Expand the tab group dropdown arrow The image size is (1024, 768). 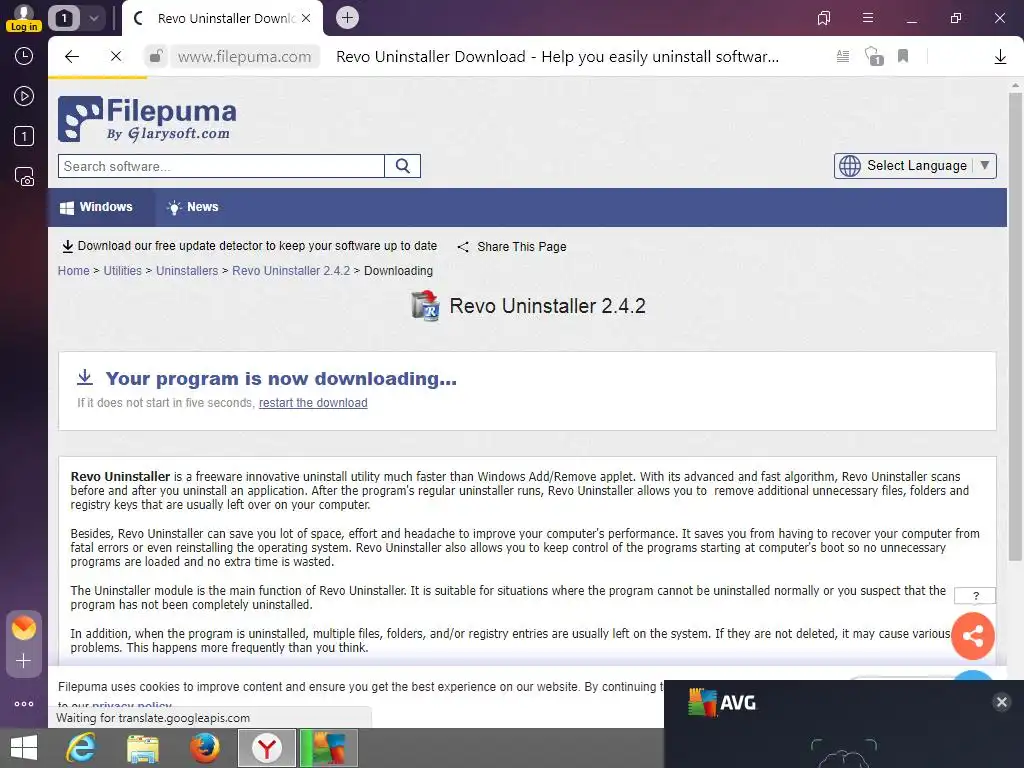(x=93, y=18)
